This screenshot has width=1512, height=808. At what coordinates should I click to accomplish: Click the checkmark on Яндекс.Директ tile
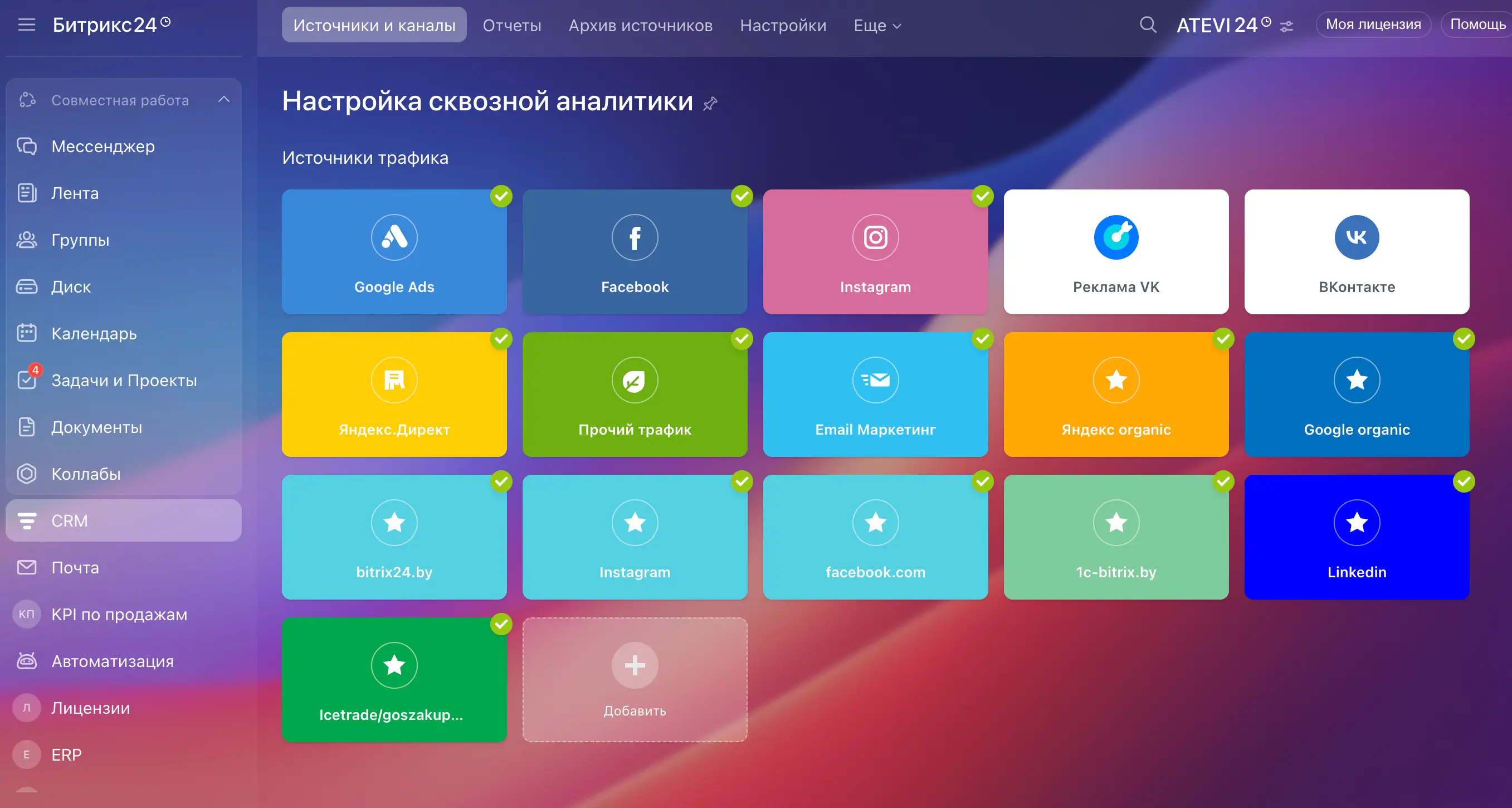(501, 339)
